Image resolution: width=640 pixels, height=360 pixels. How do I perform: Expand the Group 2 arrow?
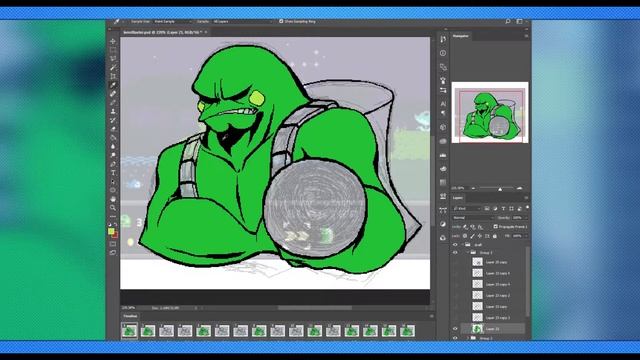[x=468, y=338]
